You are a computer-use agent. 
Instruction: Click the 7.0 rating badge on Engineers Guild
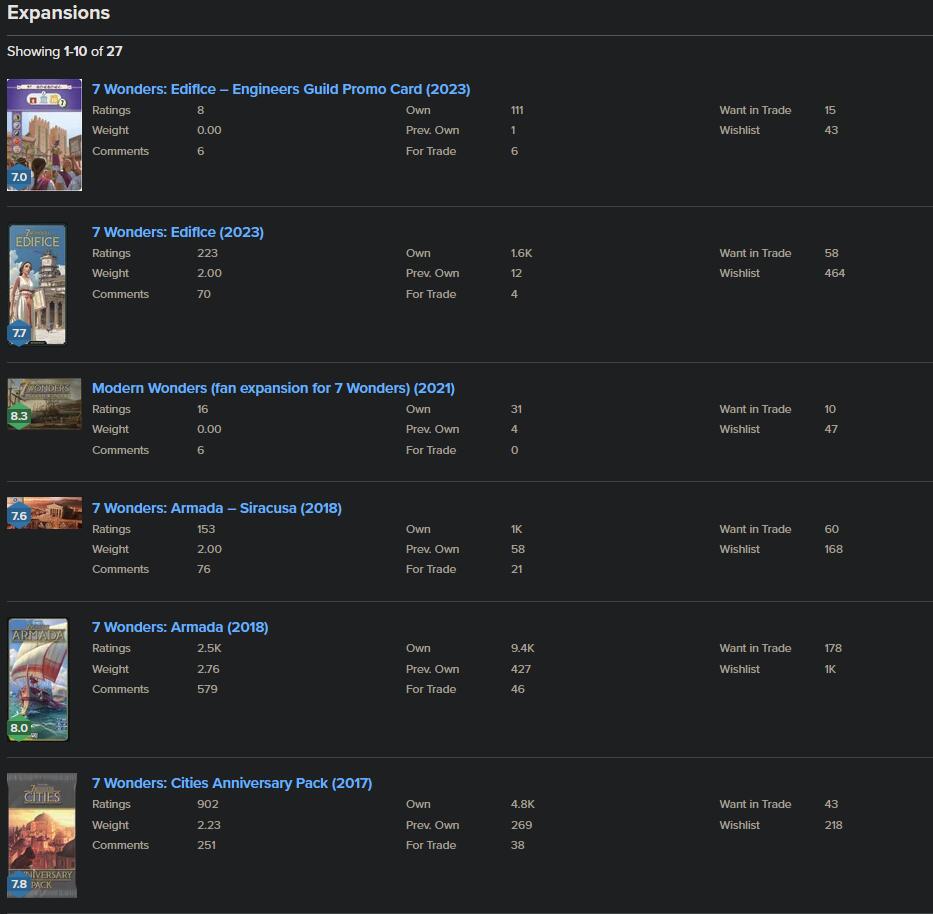click(x=19, y=177)
